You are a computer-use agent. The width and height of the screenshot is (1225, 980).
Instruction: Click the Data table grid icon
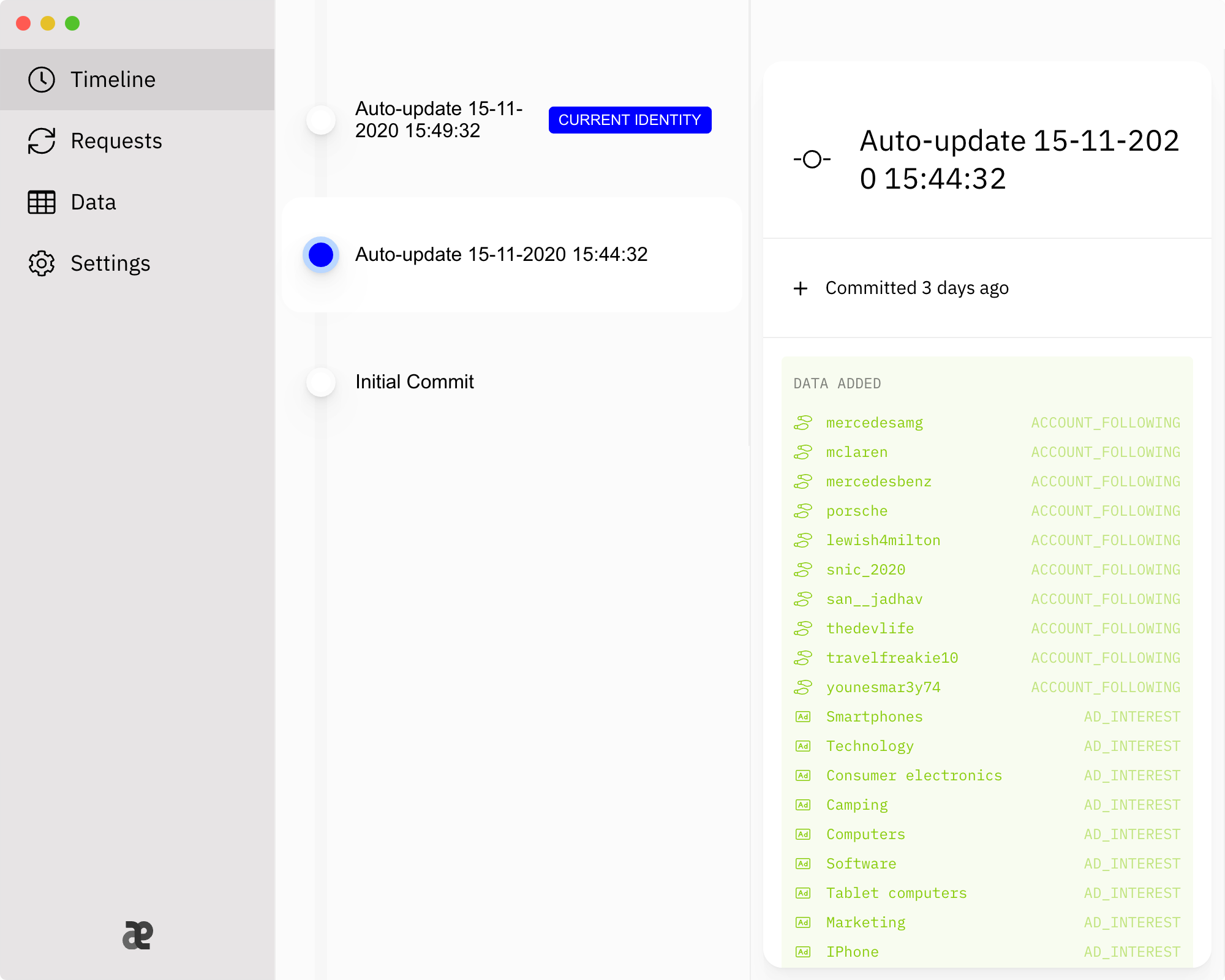click(42, 202)
